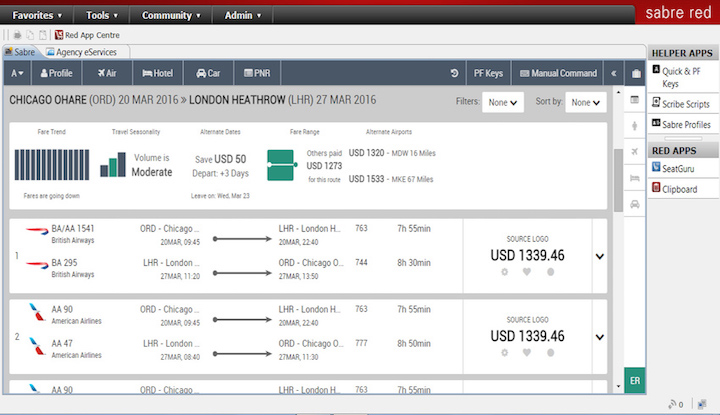Click the results scrollbar down arrow

point(618,386)
